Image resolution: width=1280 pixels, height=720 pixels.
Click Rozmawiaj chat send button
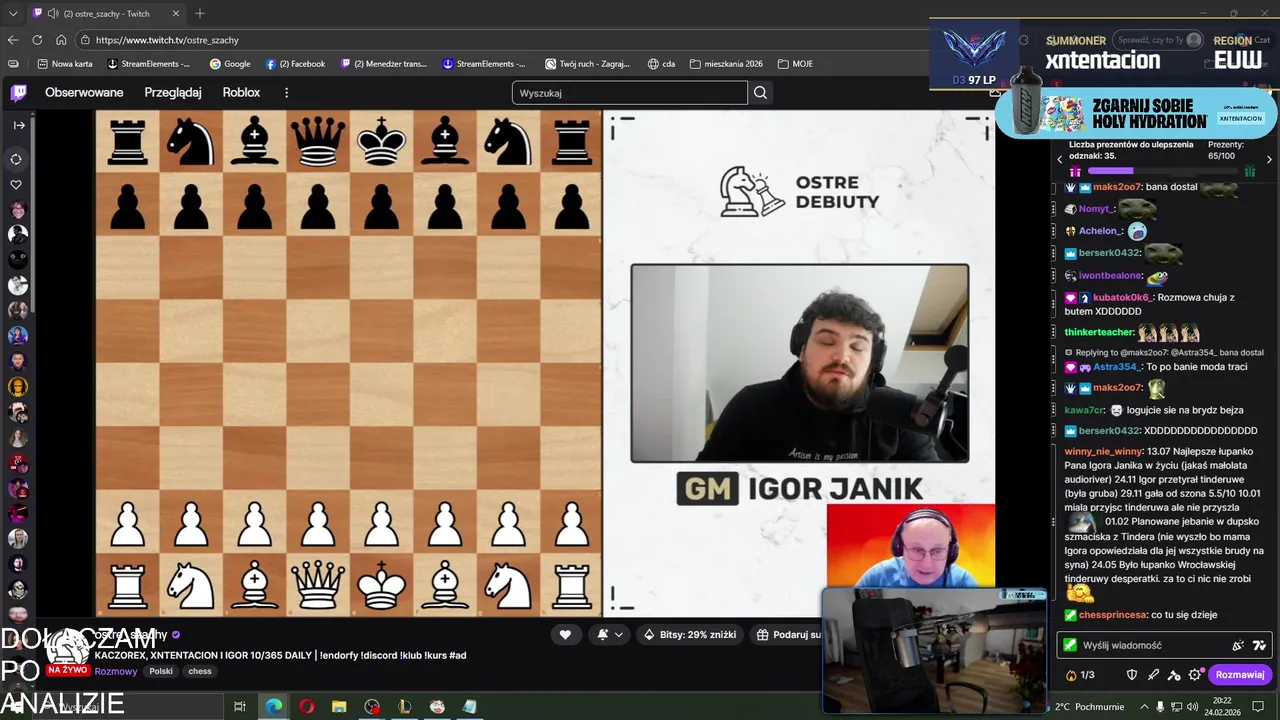point(1240,674)
